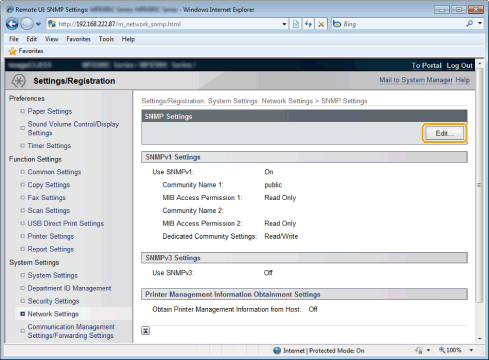Click the Compatibility View page icon

click(x=296, y=24)
